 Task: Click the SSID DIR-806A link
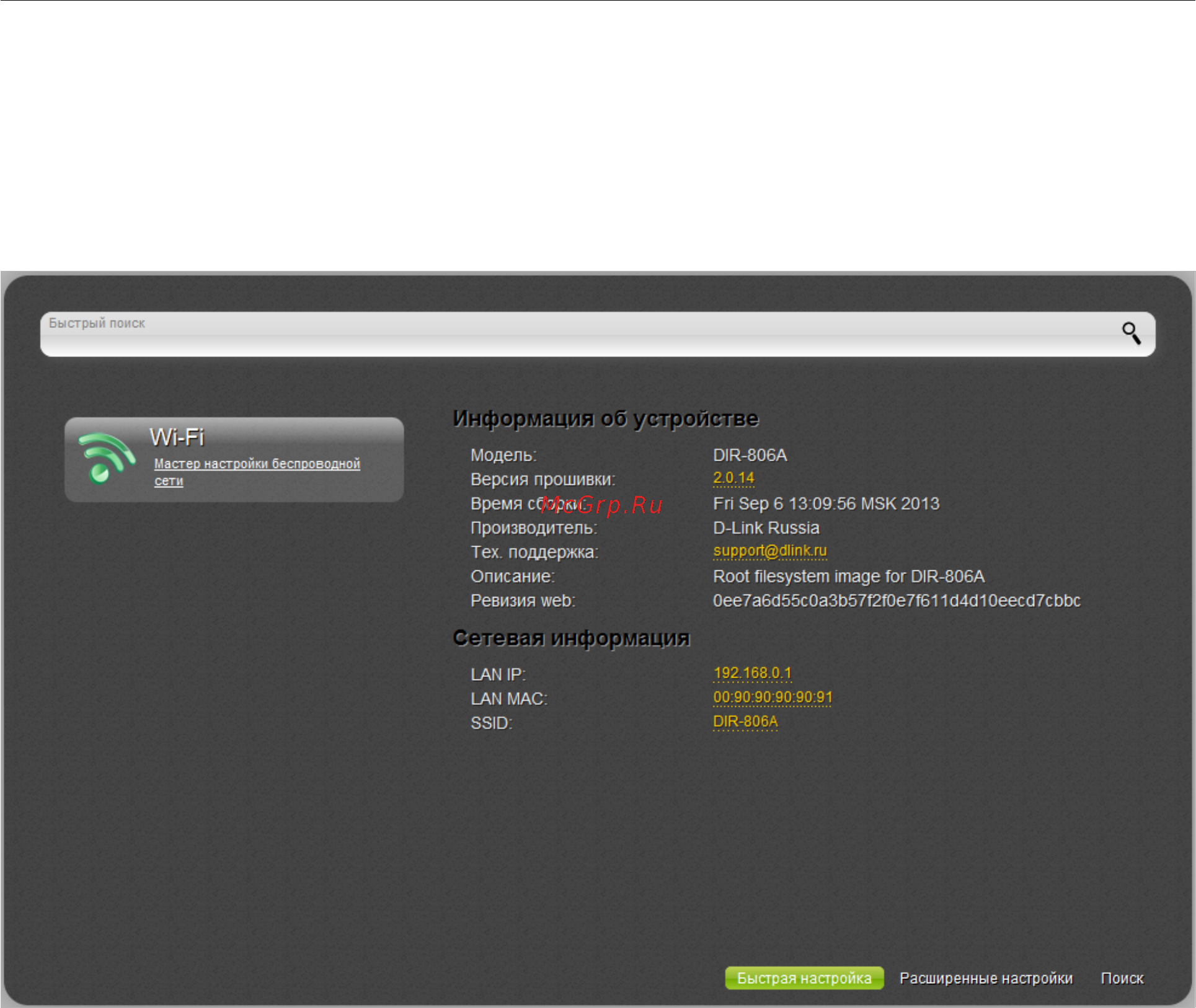(745, 722)
